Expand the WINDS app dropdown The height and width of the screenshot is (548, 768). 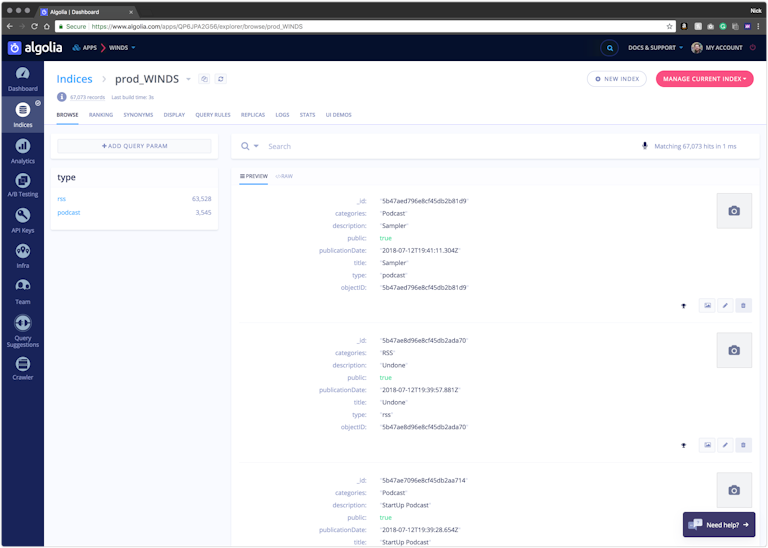(122, 48)
